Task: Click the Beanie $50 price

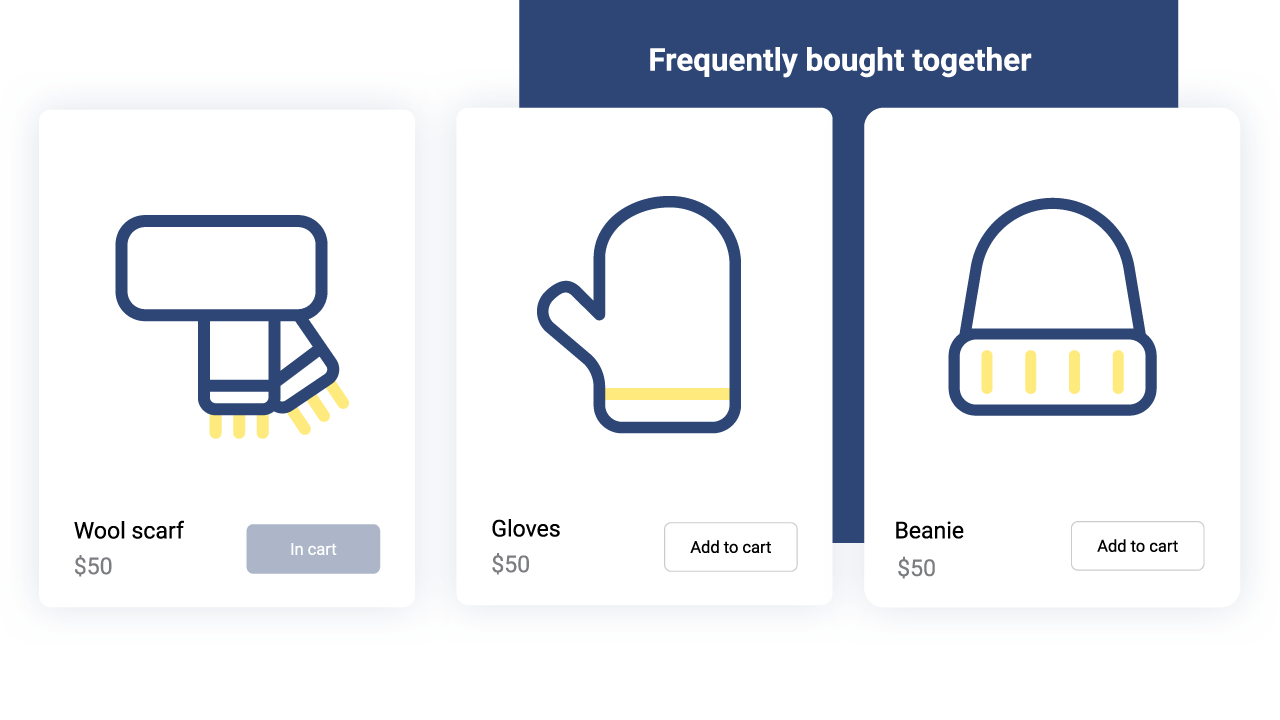Action: pyautogui.click(x=916, y=568)
